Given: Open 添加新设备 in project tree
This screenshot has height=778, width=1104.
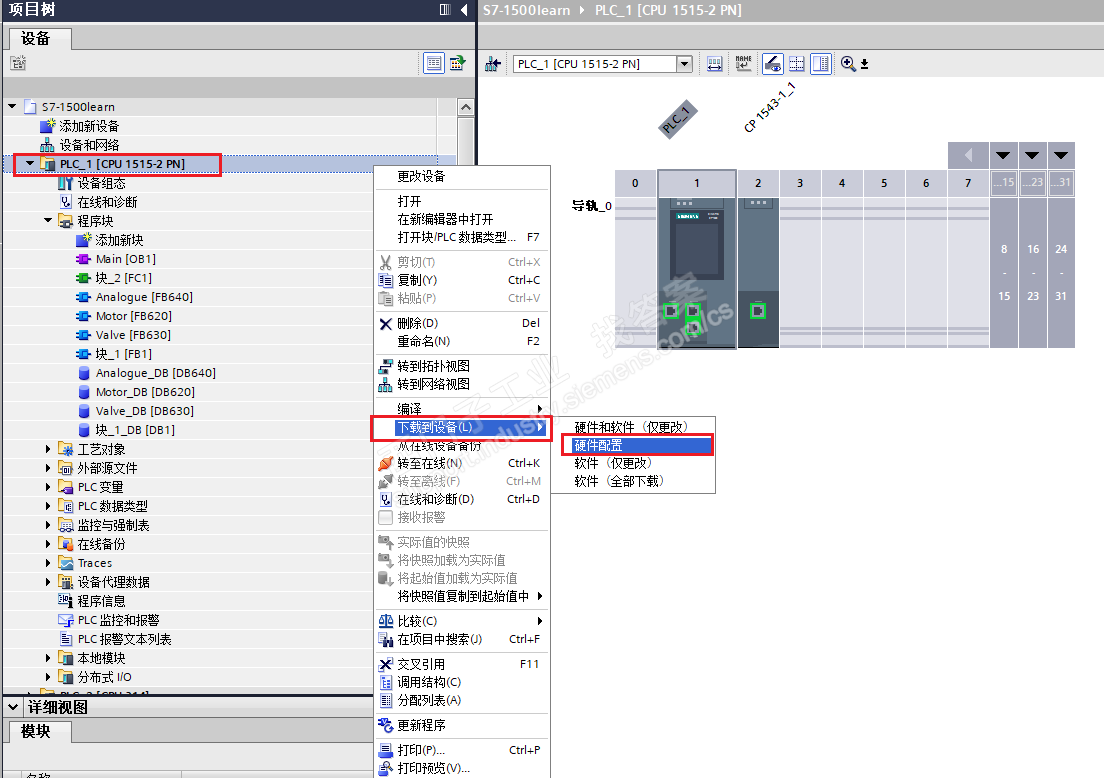Looking at the screenshot, I should (x=89, y=126).
